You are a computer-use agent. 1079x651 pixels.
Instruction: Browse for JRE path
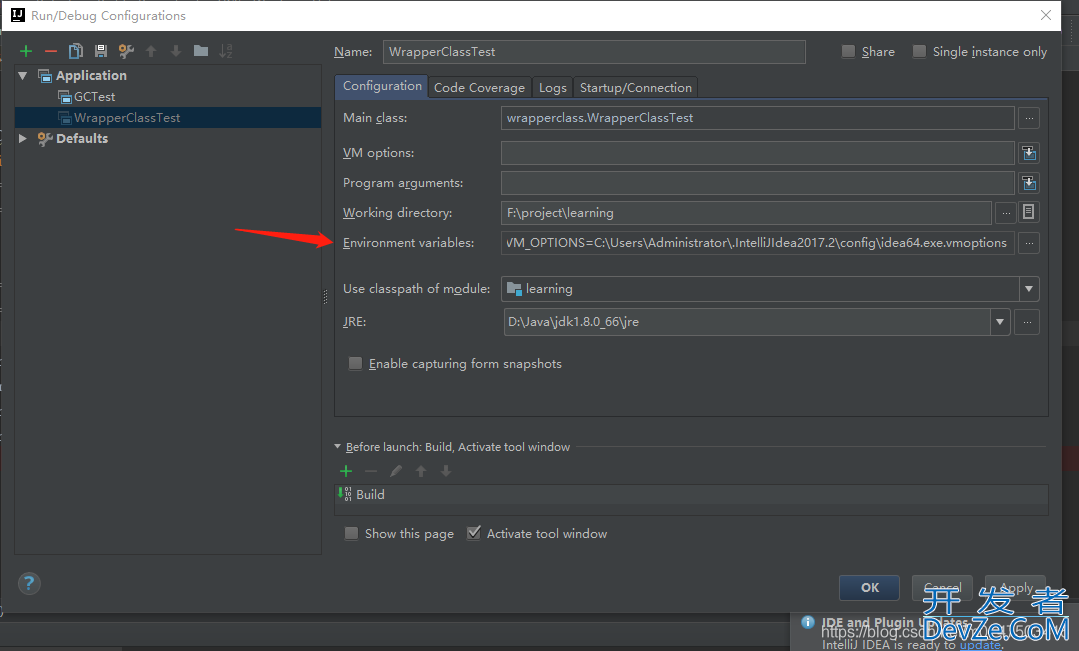[x=1027, y=322]
